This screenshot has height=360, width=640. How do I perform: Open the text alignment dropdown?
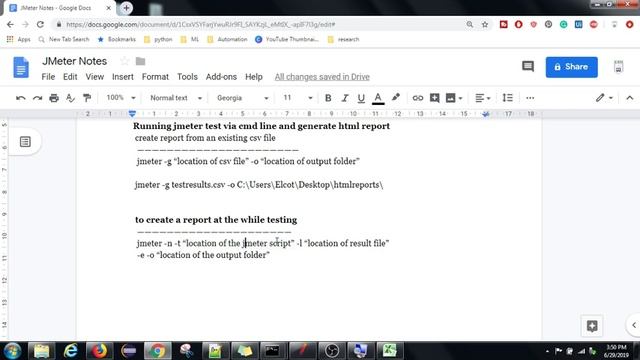[482, 98]
